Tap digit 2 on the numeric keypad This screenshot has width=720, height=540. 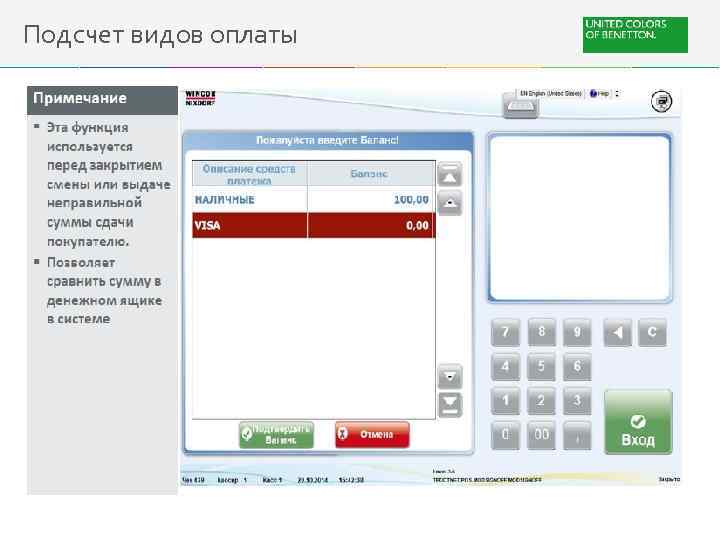pyautogui.click(x=541, y=400)
